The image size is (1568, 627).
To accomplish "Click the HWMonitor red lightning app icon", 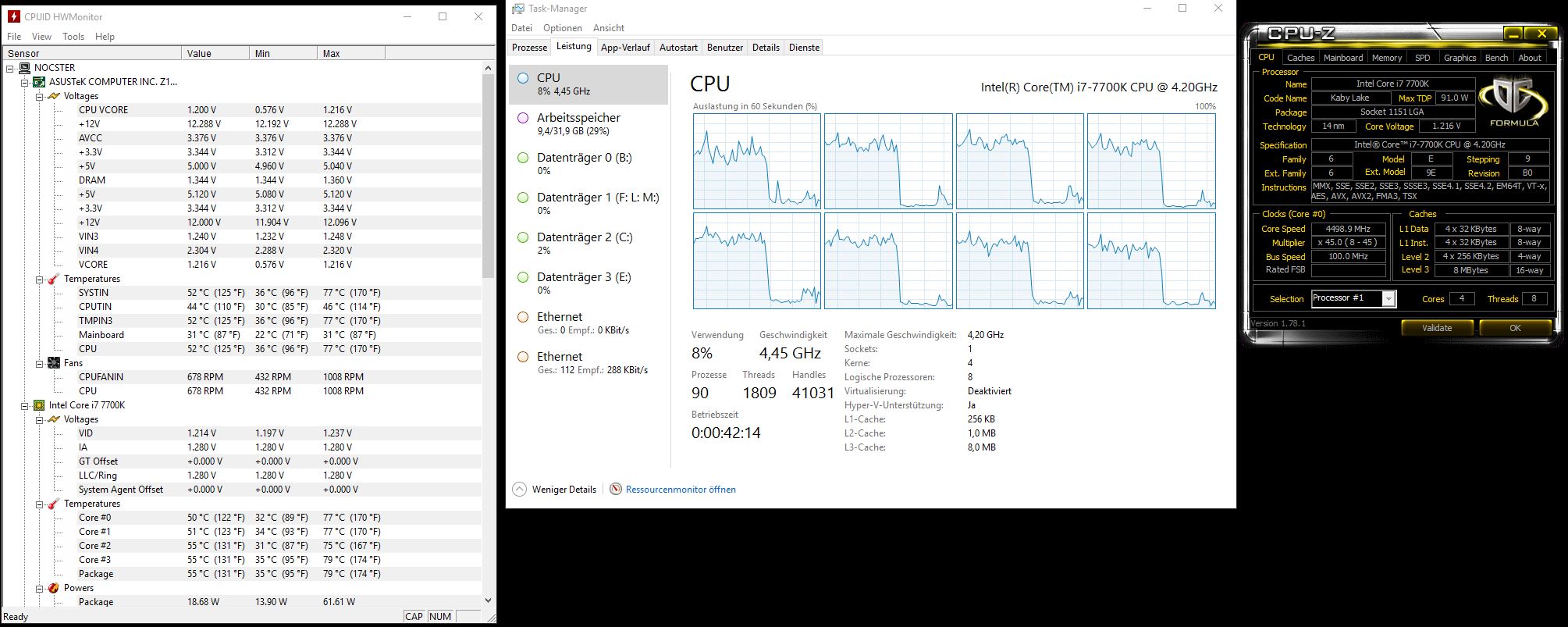I will click(13, 16).
